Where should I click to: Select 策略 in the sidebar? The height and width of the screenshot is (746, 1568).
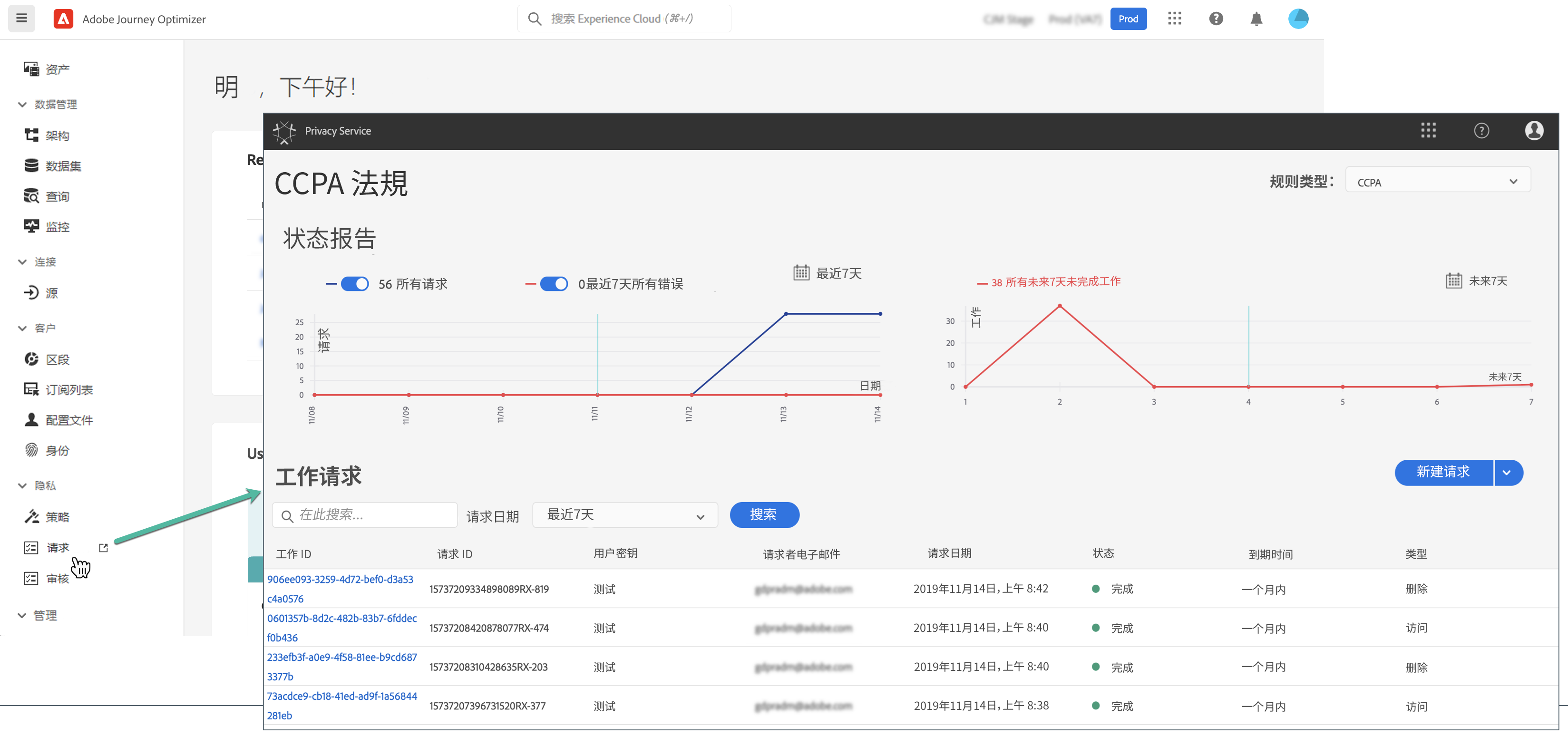(57, 517)
